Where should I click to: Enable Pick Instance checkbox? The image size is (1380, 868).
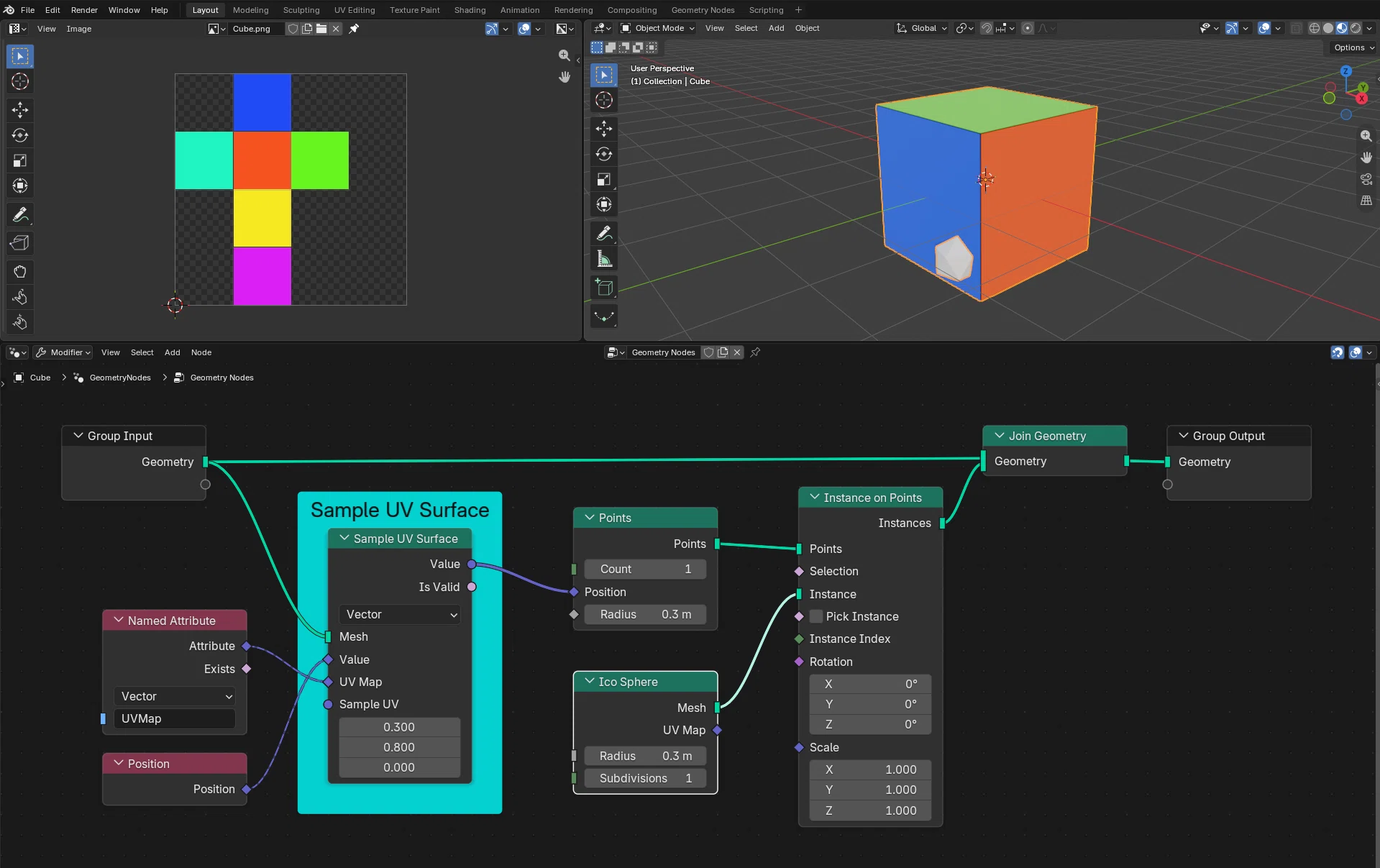point(816,616)
